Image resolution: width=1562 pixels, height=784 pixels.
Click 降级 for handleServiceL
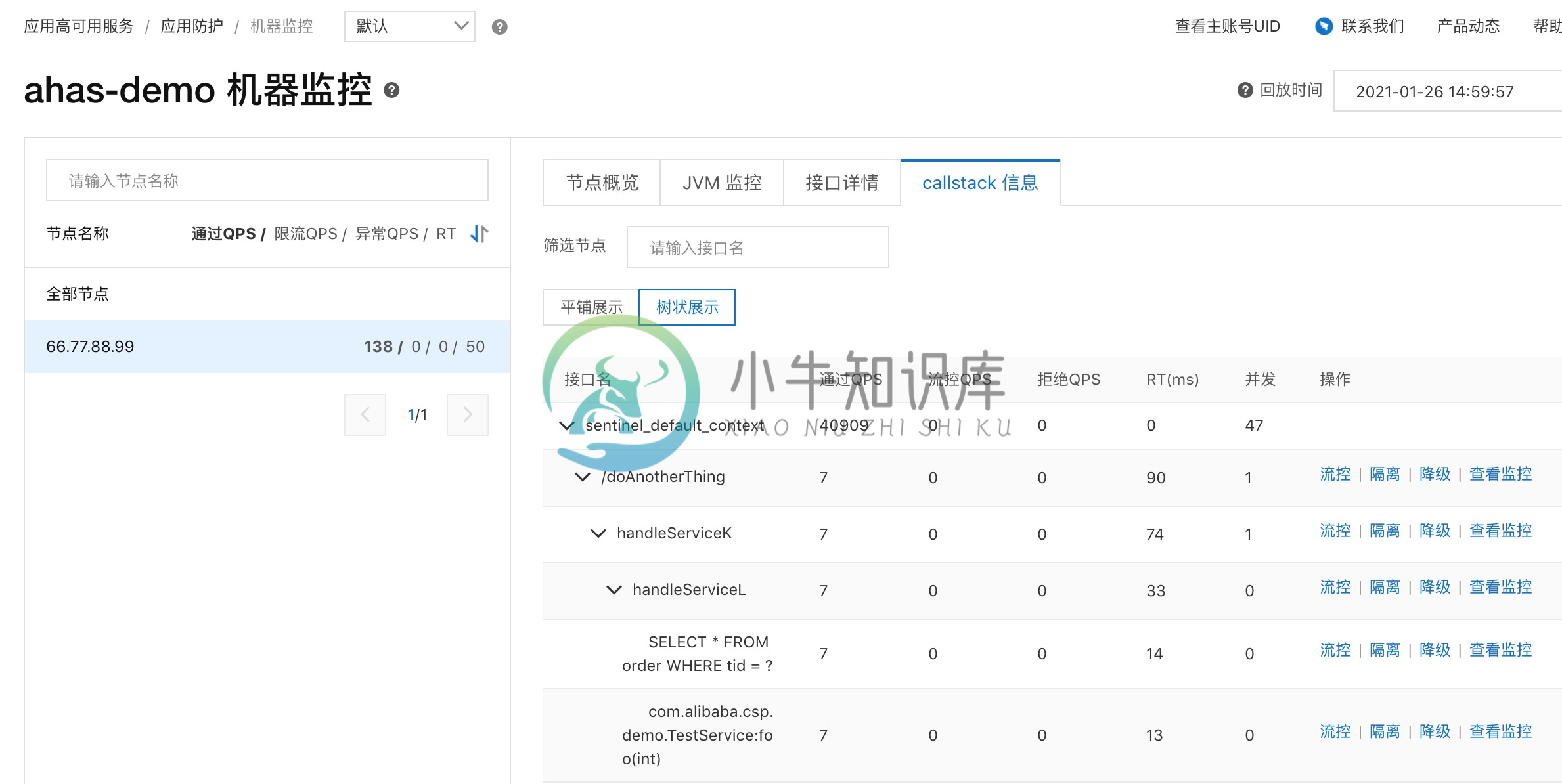tap(1435, 587)
